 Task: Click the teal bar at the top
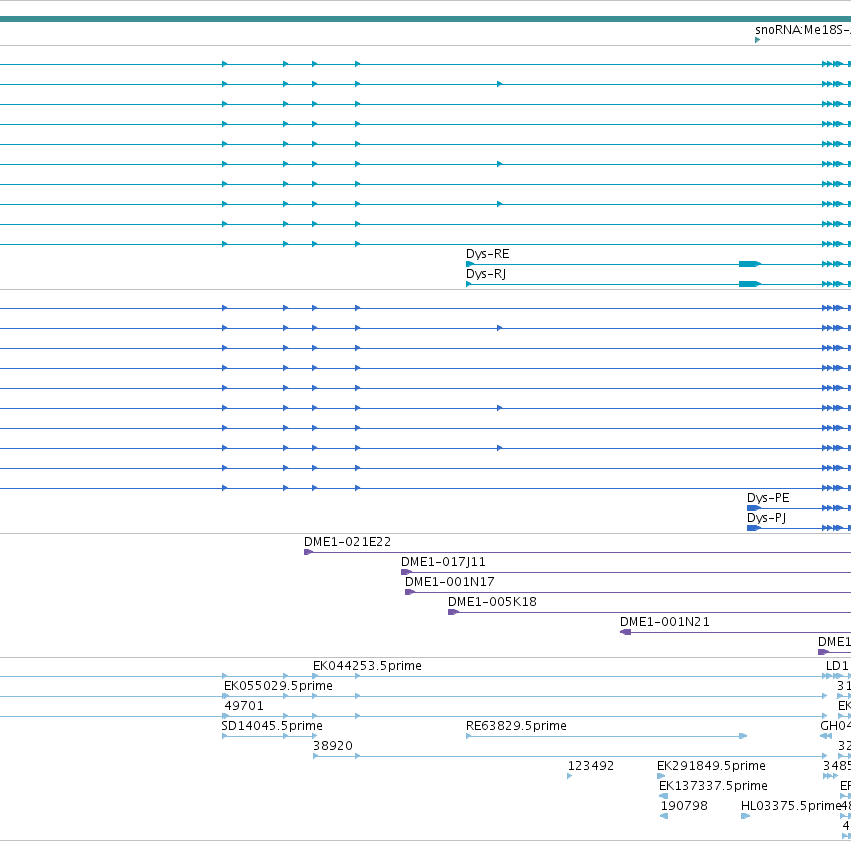click(426, 19)
